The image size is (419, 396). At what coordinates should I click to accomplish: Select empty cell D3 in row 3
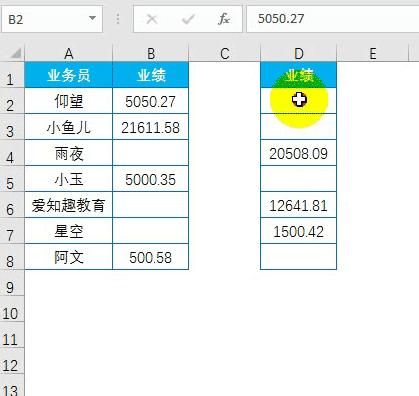pos(299,127)
